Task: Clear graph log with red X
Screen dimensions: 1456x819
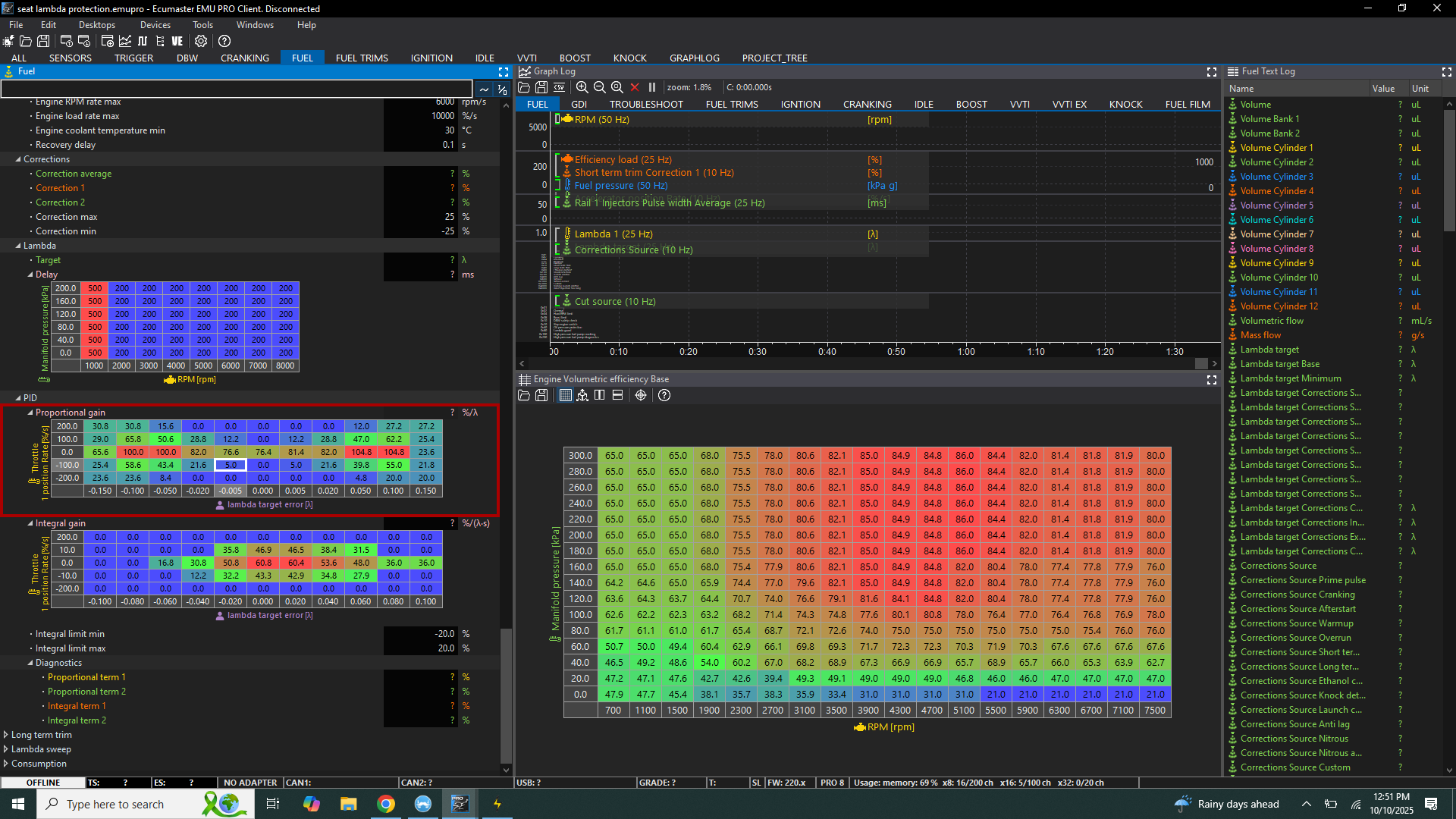Action: click(635, 87)
